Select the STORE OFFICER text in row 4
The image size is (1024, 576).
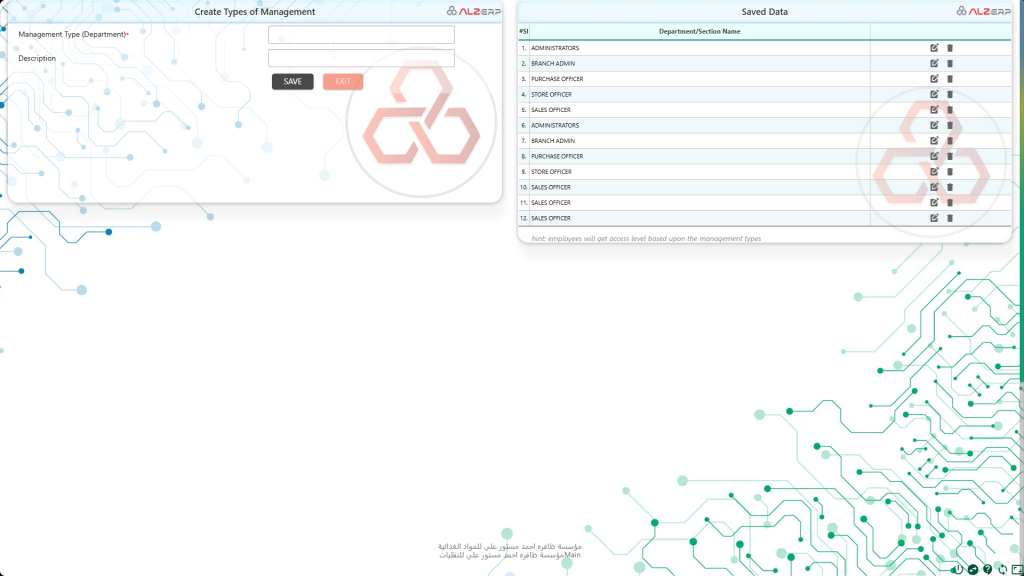point(551,94)
